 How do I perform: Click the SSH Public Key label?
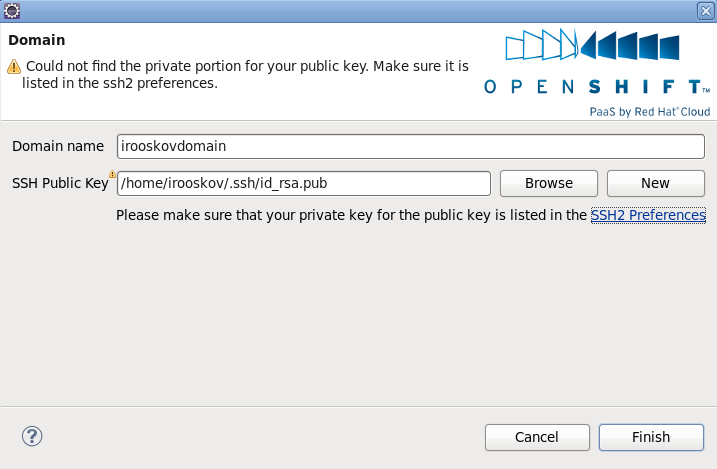[x=60, y=183]
